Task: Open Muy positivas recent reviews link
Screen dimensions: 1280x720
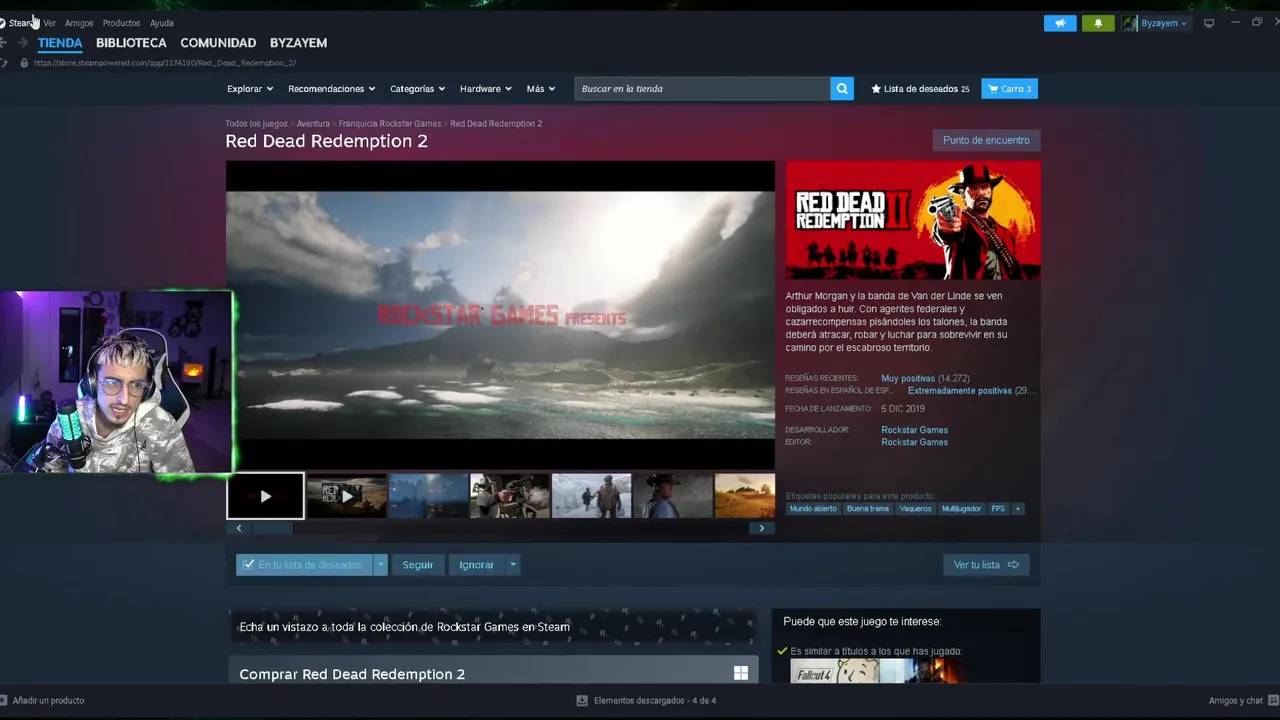Action: tap(908, 379)
